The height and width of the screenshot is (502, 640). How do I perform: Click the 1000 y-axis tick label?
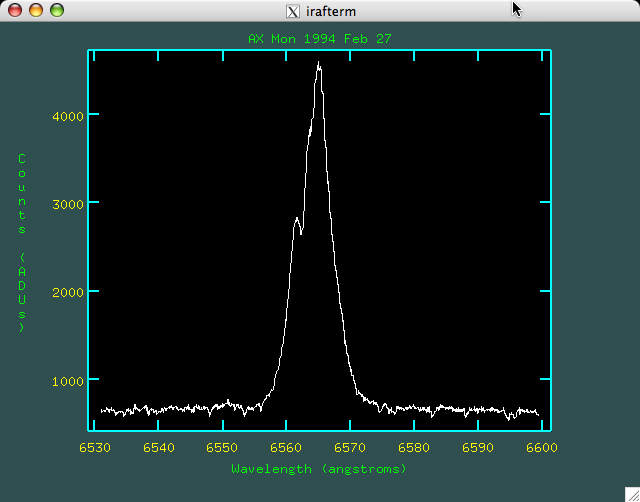pyautogui.click(x=68, y=382)
